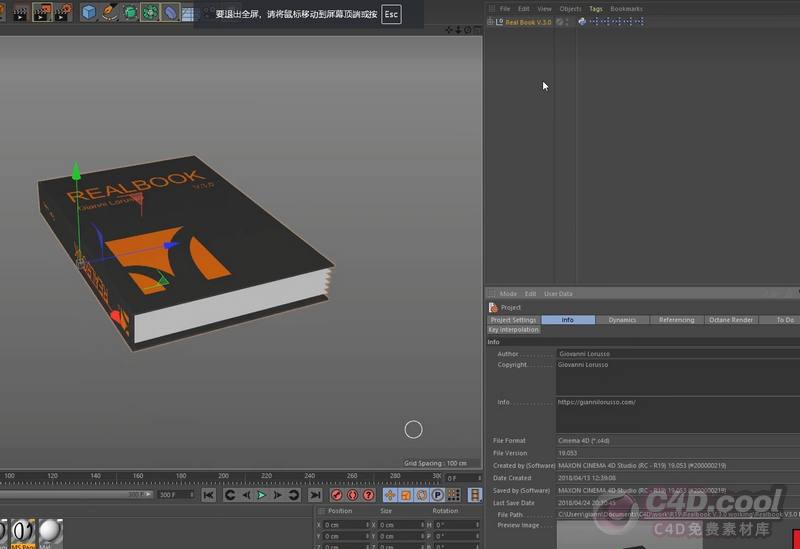800x549 pixels.
Task: Click the floor grid environment icon
Action: [x=188, y=13]
